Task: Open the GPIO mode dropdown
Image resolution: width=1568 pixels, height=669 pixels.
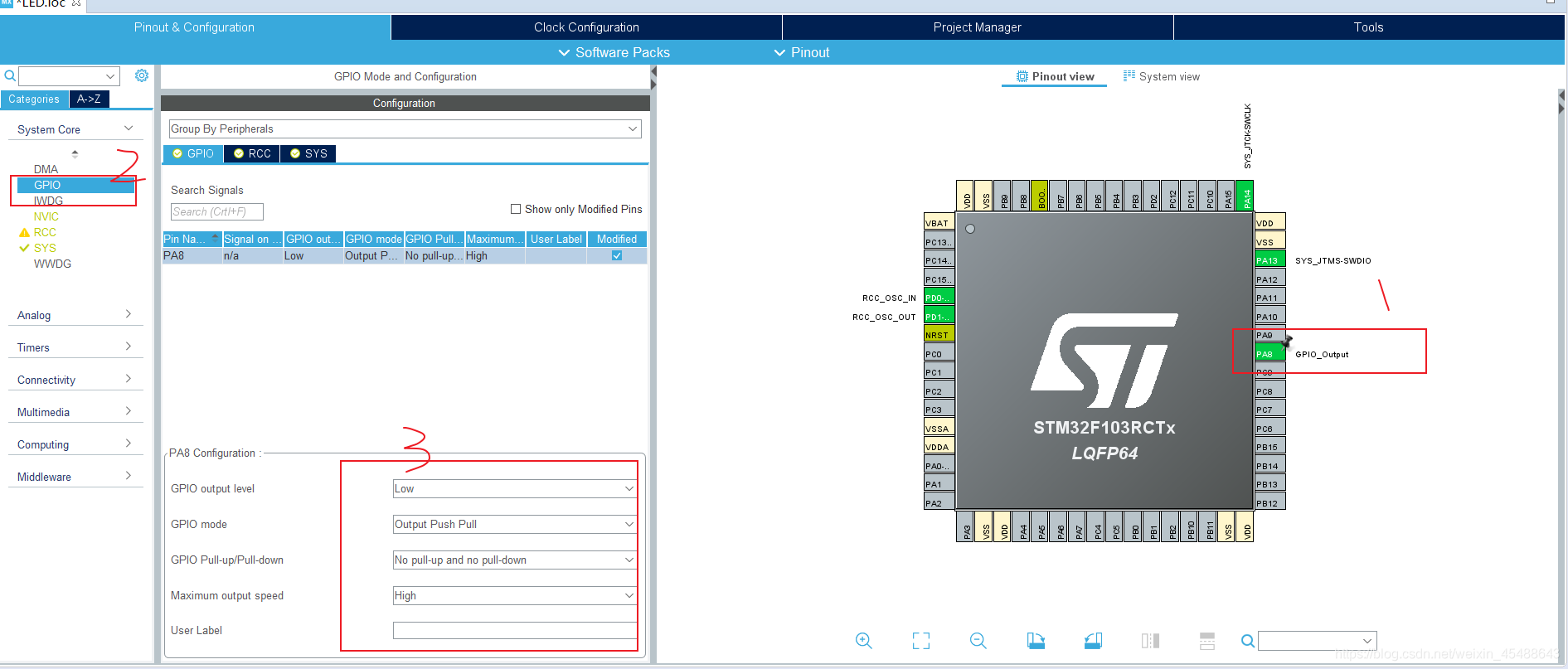Action: click(514, 524)
